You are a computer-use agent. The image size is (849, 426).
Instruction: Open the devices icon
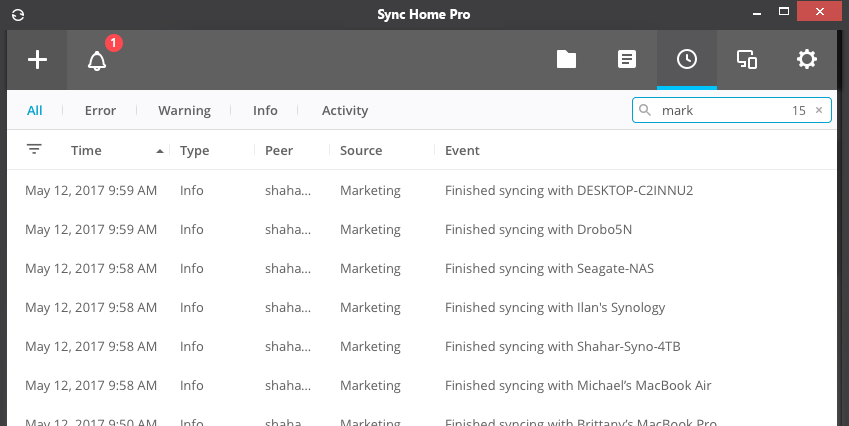coord(747,60)
